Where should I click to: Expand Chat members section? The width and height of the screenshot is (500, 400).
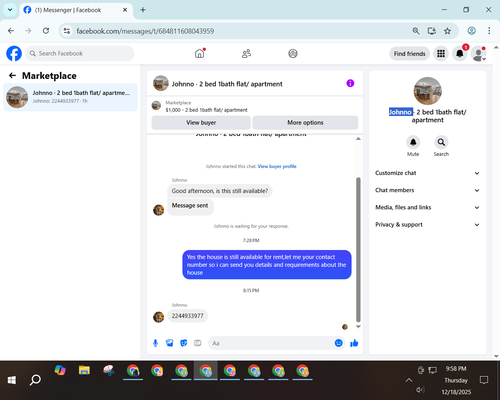[x=427, y=190]
